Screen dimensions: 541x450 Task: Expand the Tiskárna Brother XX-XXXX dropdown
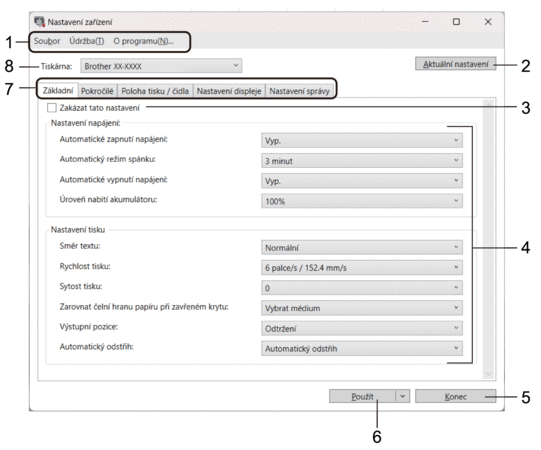pos(161,66)
